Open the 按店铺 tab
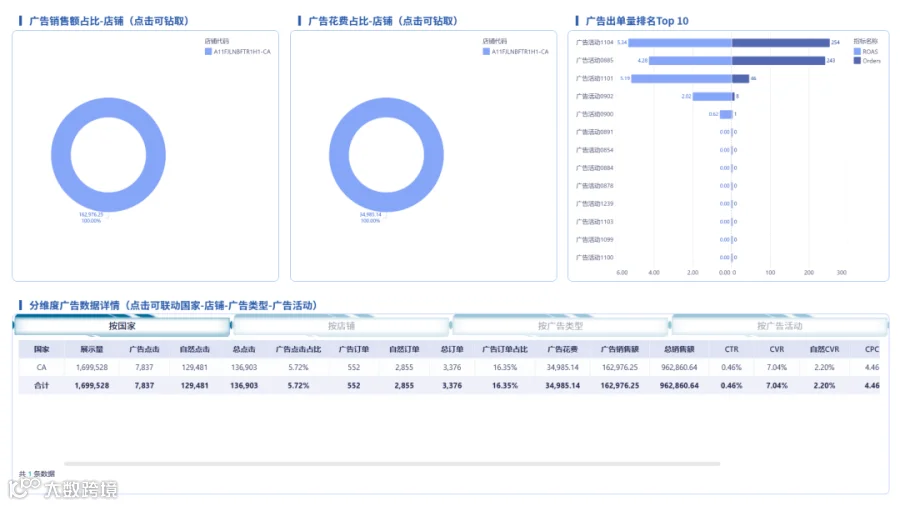Screen dimensions: 900x506 [x=341, y=326]
